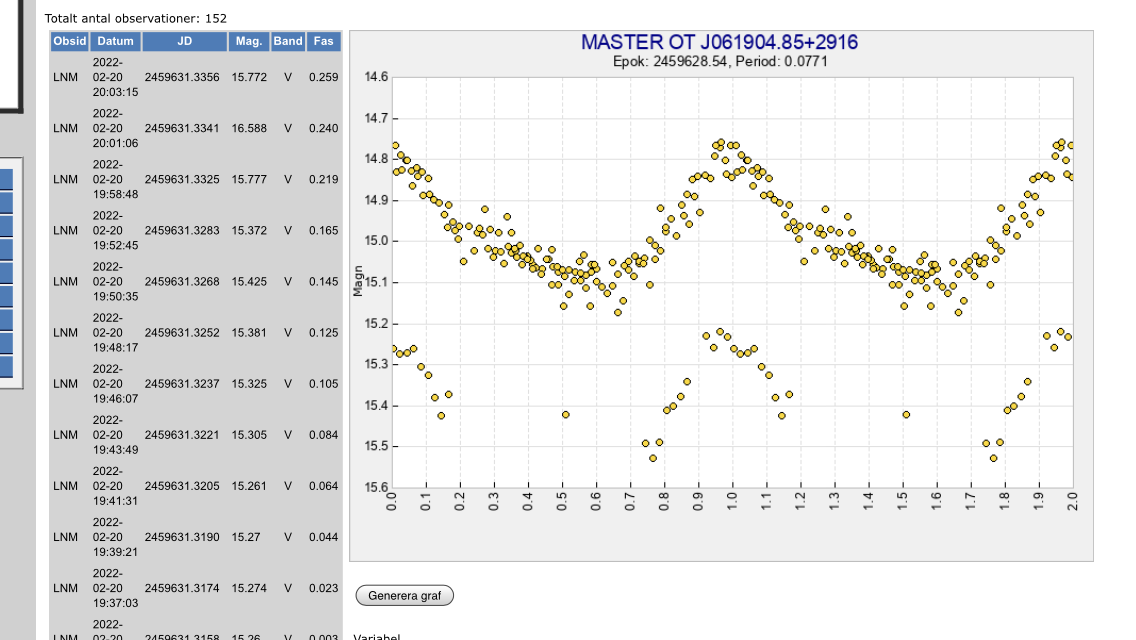Screen dimensions: 1136x640
Task: Click the magnitude value 15.261
Action: pos(249,486)
